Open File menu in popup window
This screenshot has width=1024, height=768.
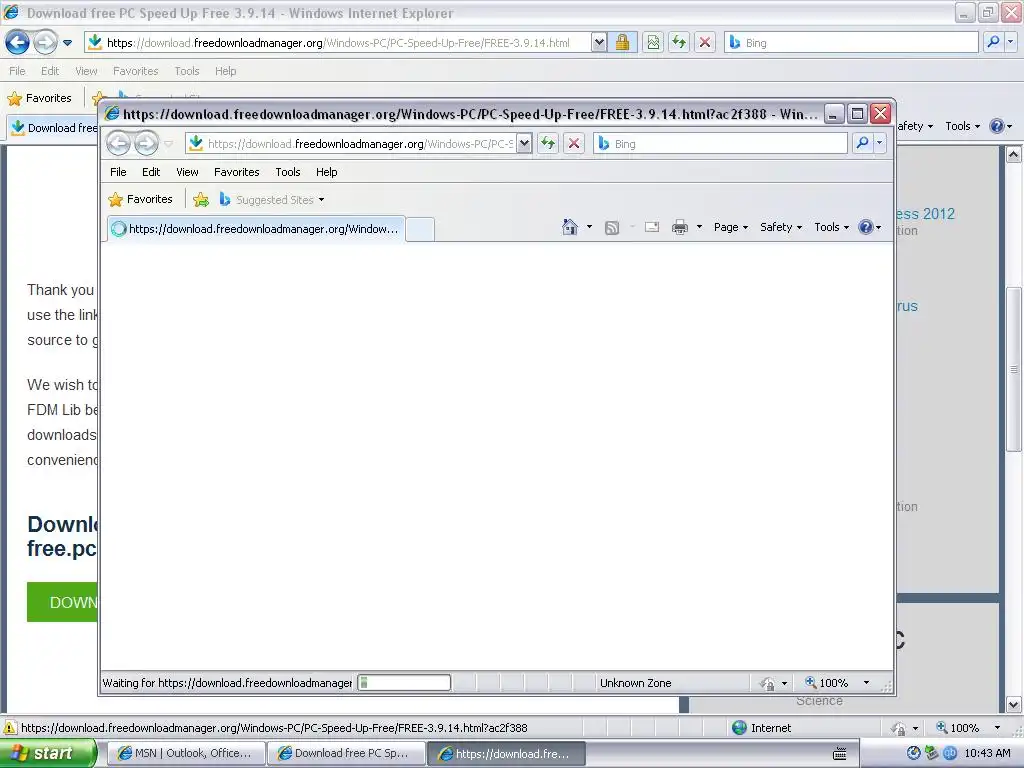(x=118, y=172)
